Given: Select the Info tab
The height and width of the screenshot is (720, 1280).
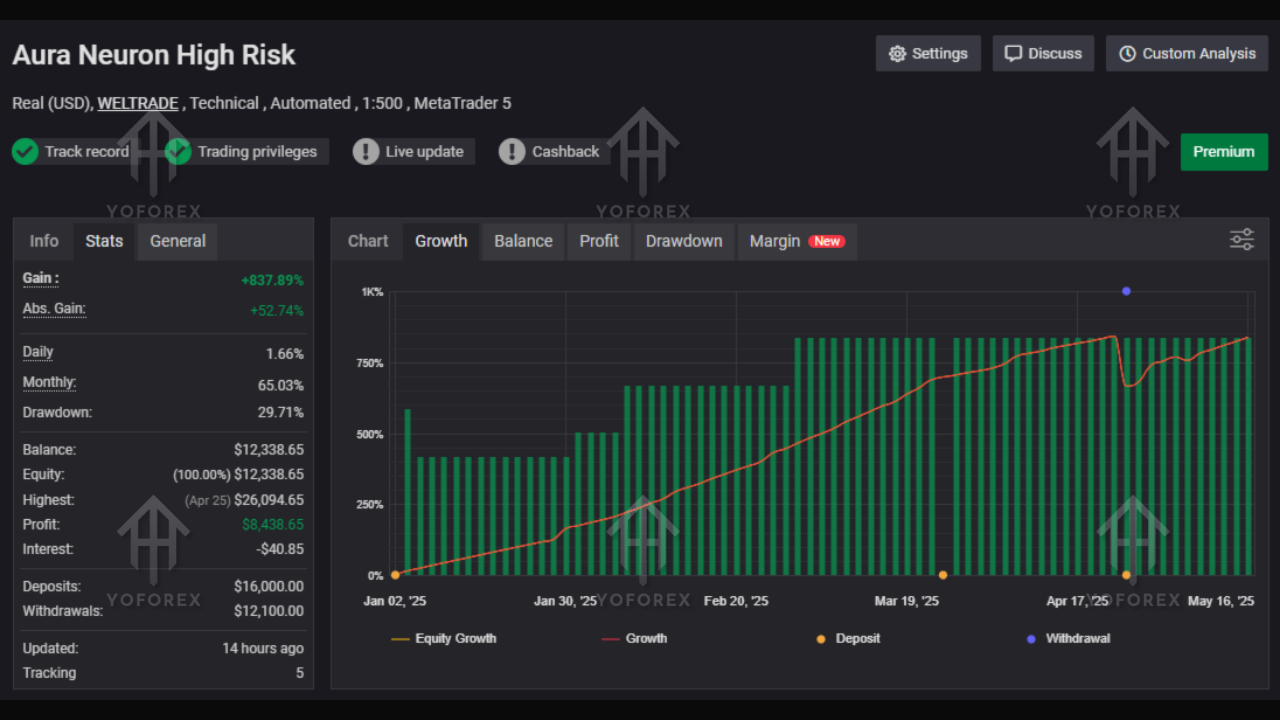Looking at the screenshot, I should [44, 241].
